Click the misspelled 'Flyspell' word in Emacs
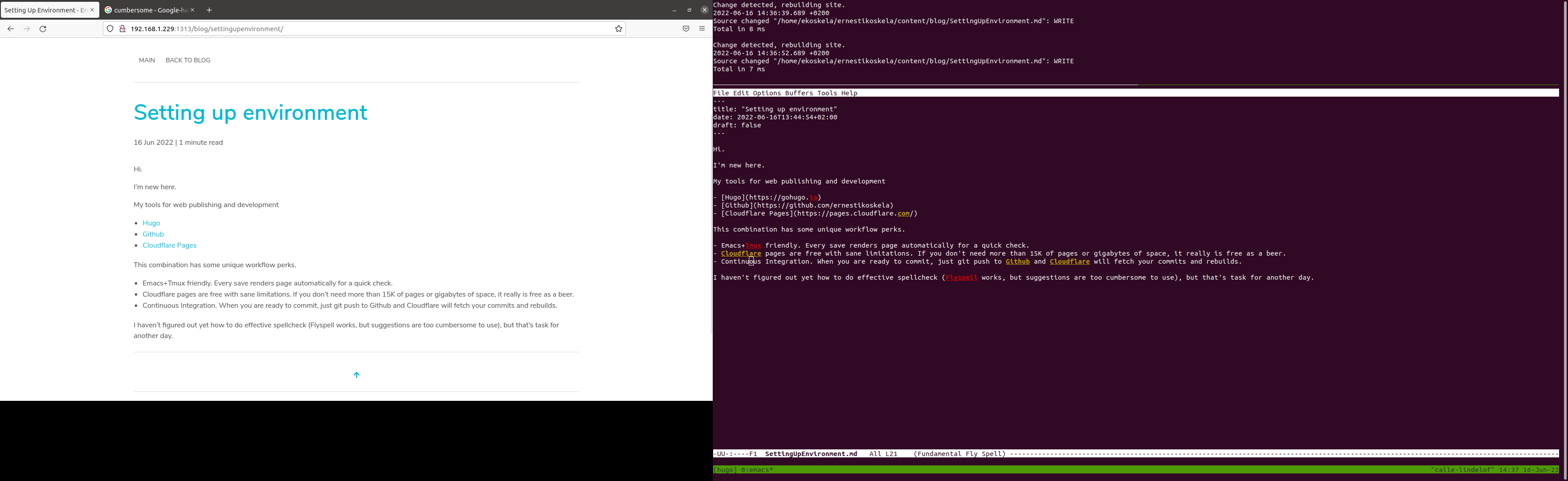Image resolution: width=1568 pixels, height=481 pixels. 962,277
